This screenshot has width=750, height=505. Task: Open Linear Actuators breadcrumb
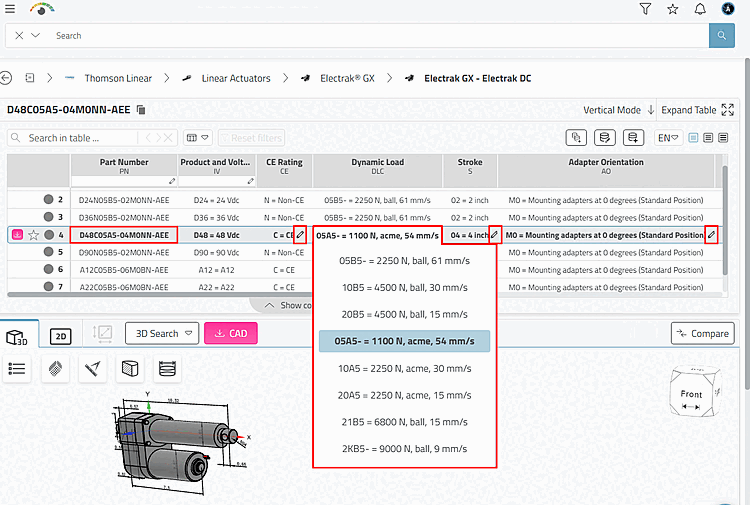tap(236, 78)
